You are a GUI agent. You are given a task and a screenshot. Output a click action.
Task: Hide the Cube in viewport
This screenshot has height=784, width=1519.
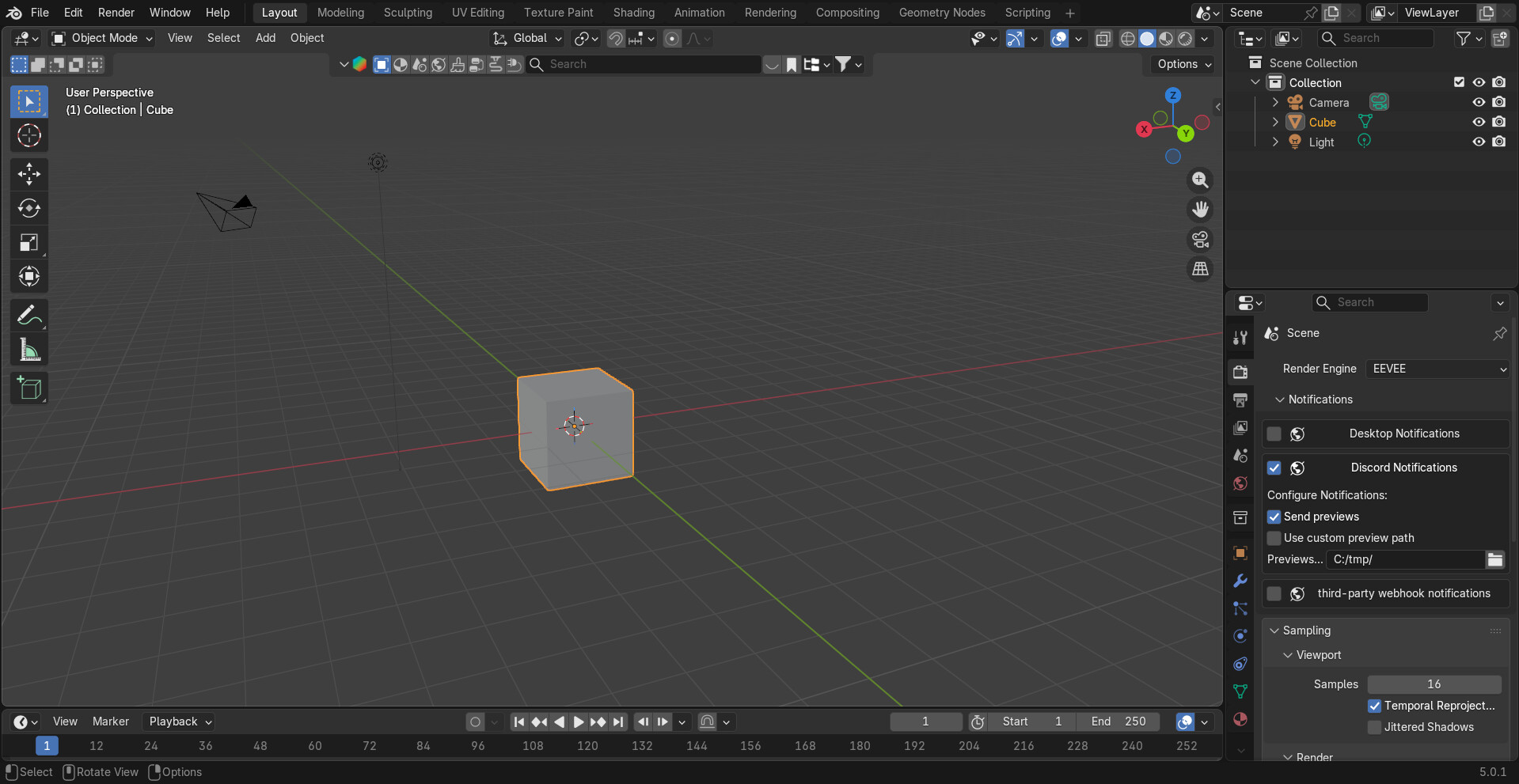(x=1479, y=122)
